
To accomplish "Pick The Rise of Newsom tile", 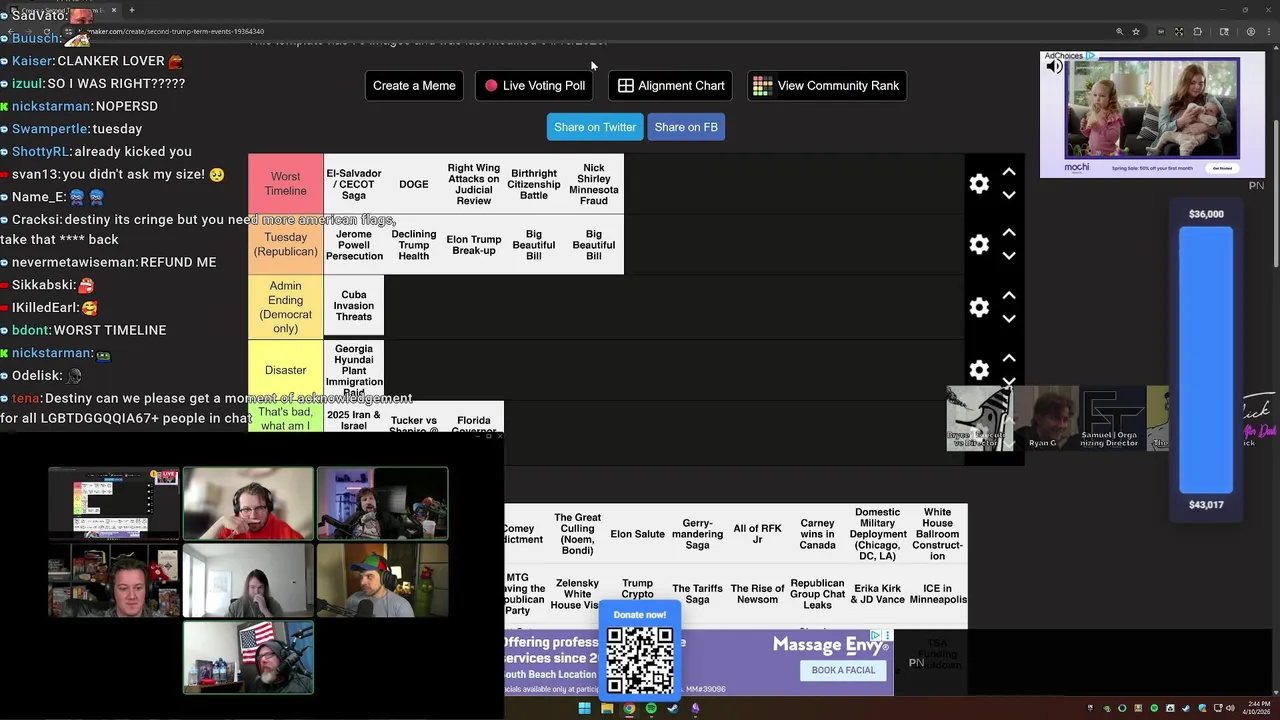I will point(757,594).
